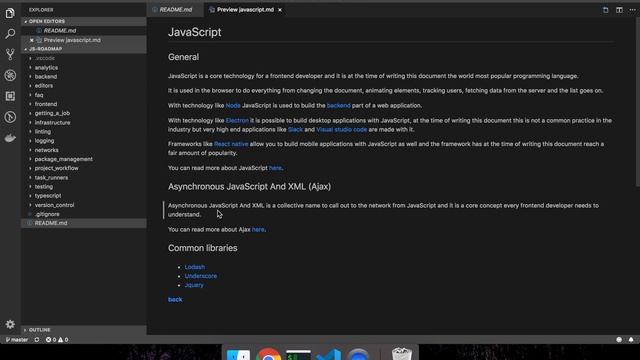Open the notifications bell in status bar
This screenshot has width=640, height=360.
[631, 340]
